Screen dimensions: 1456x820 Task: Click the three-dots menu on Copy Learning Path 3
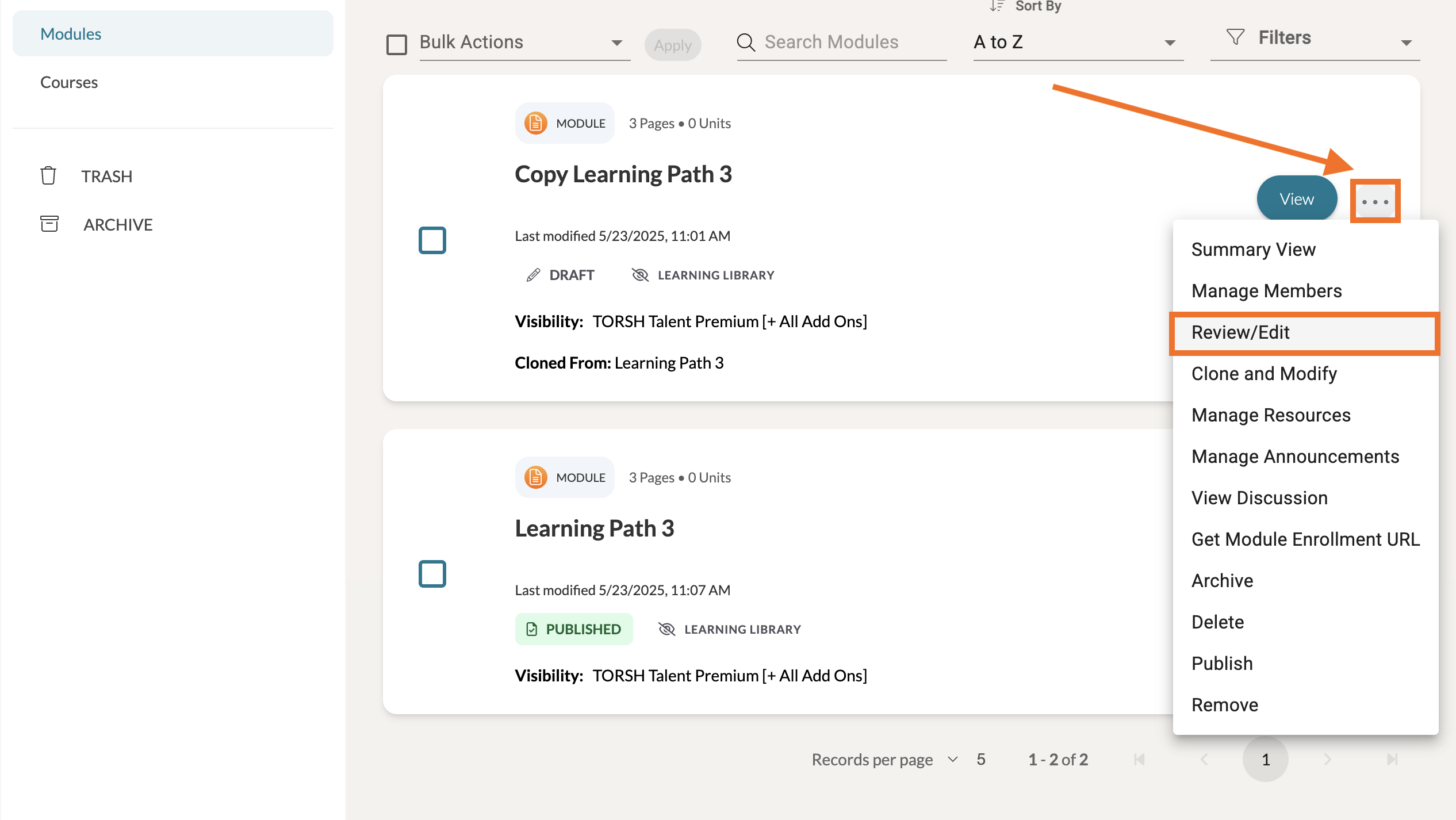pyautogui.click(x=1375, y=201)
